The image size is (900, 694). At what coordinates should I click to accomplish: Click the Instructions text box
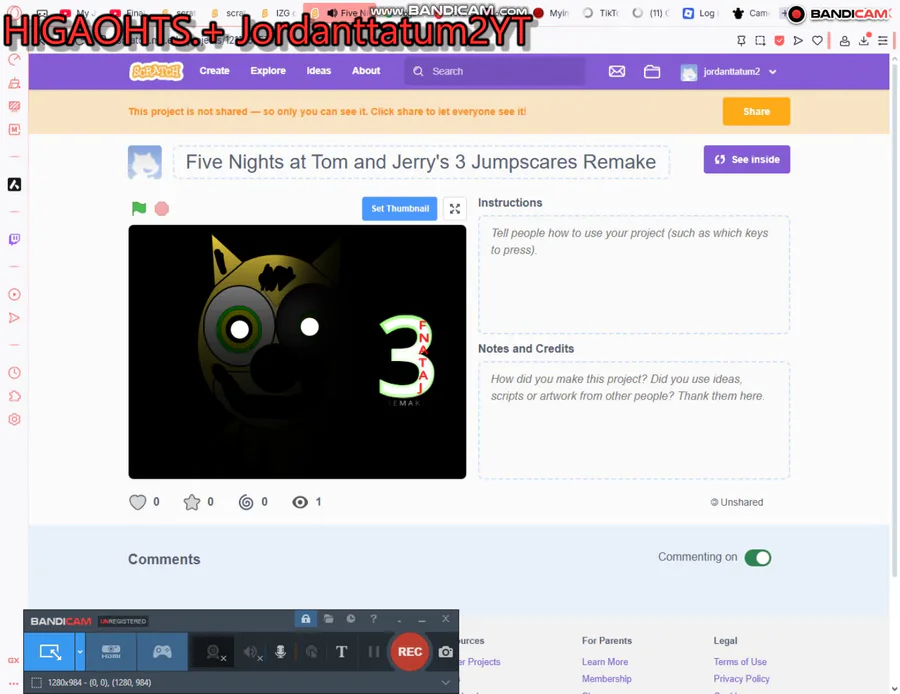(x=634, y=274)
